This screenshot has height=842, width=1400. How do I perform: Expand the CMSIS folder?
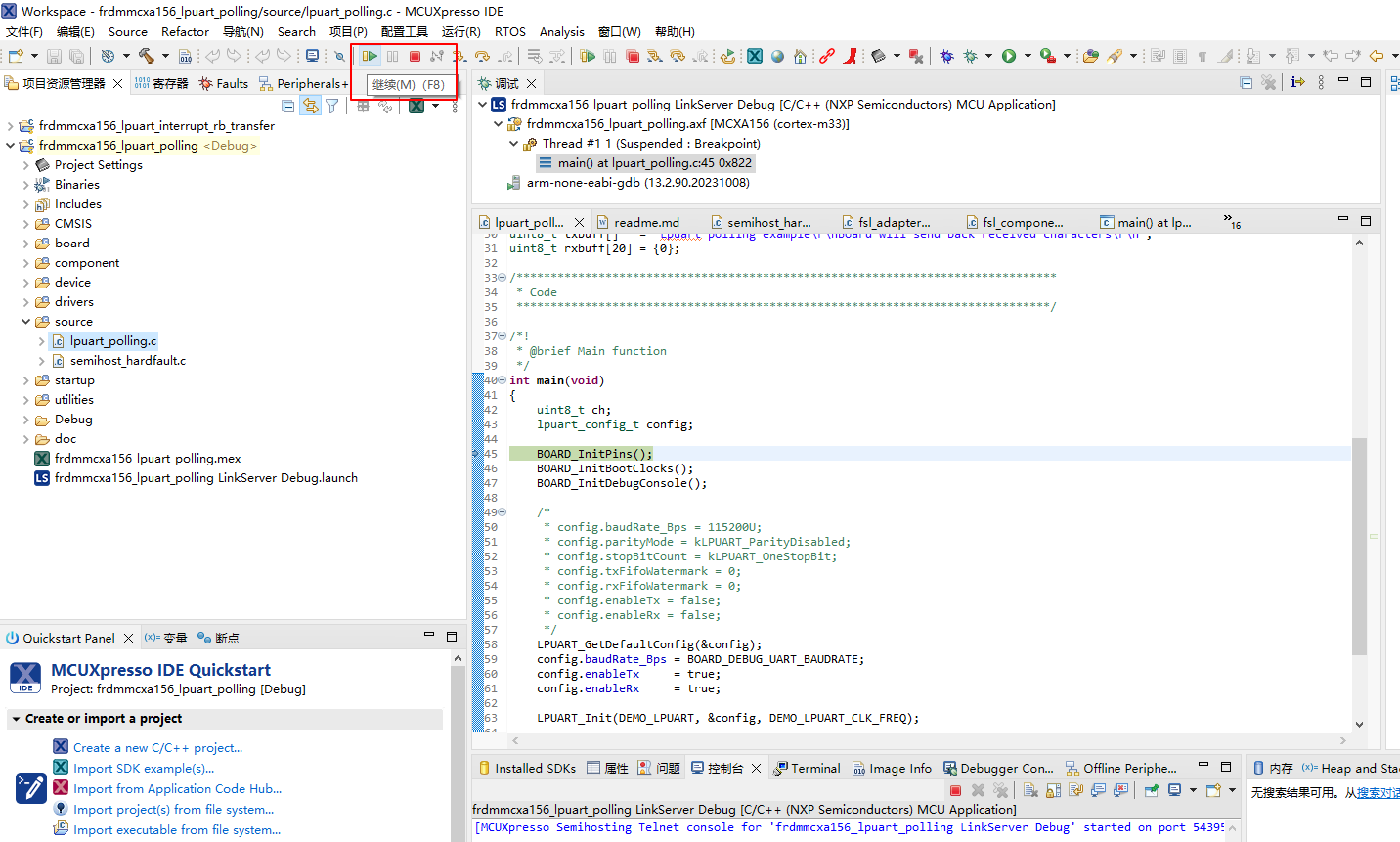tap(25, 224)
